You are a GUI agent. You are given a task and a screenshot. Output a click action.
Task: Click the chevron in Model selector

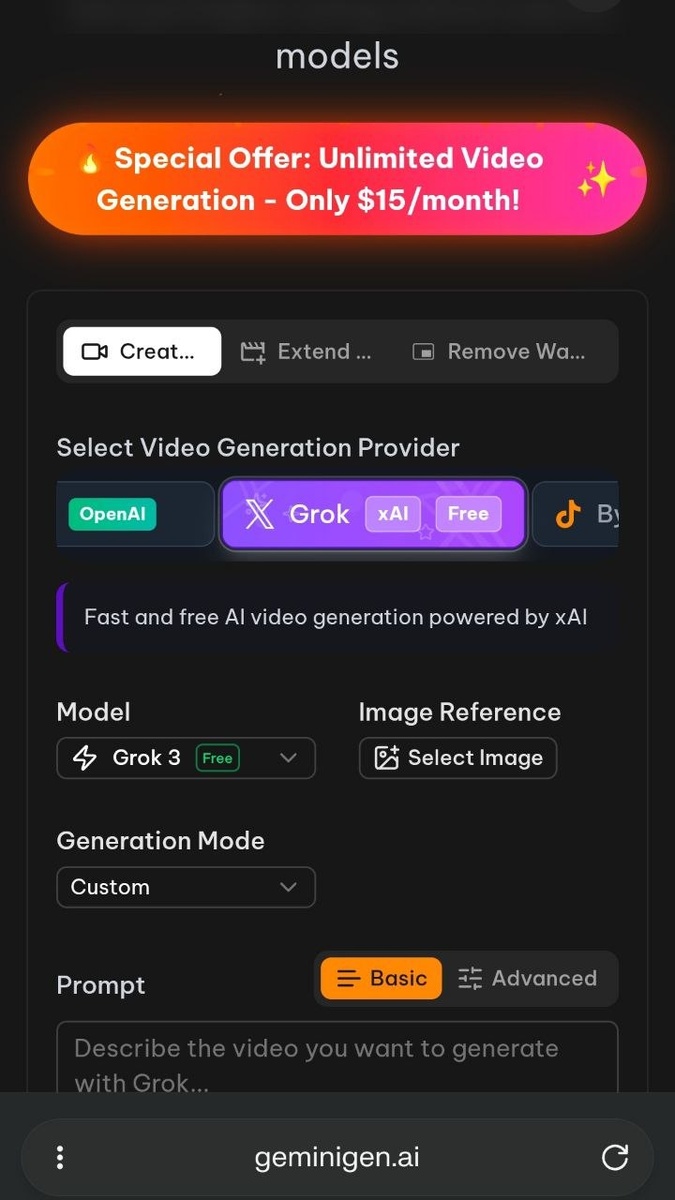click(288, 758)
